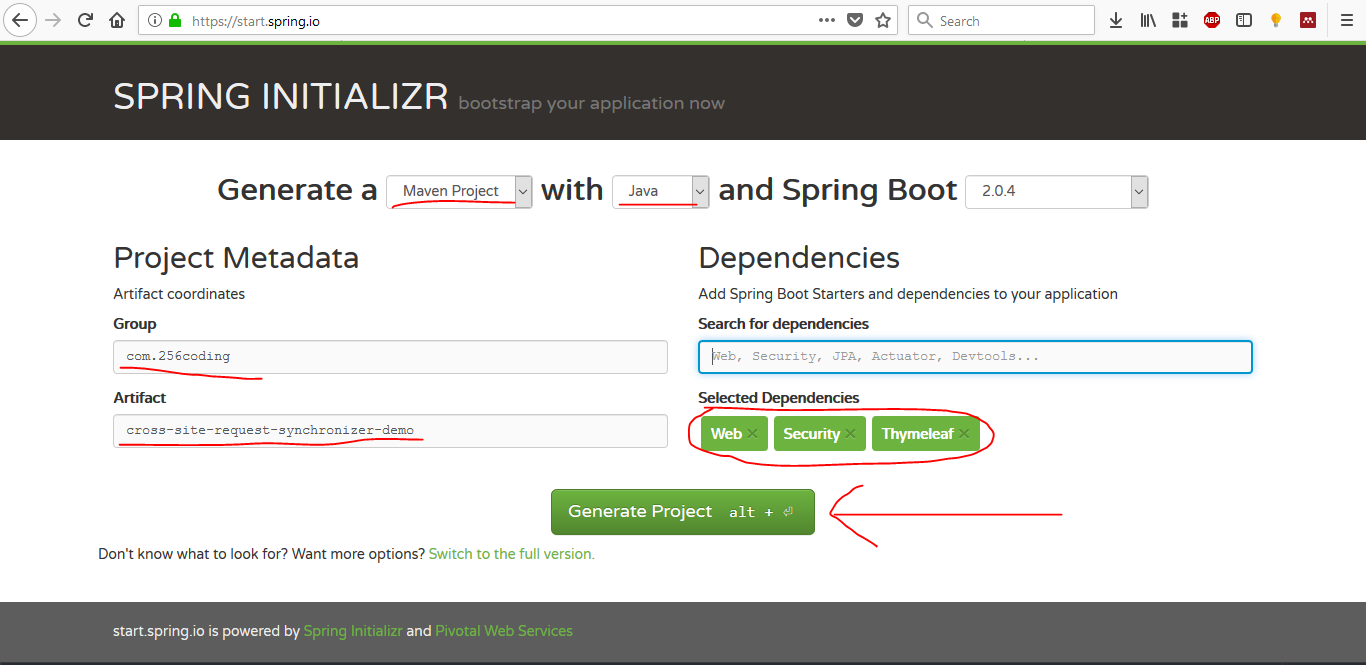Viewport: 1366px width, 665px height.
Task: Reload the page with the refresh icon
Action: pos(86,20)
